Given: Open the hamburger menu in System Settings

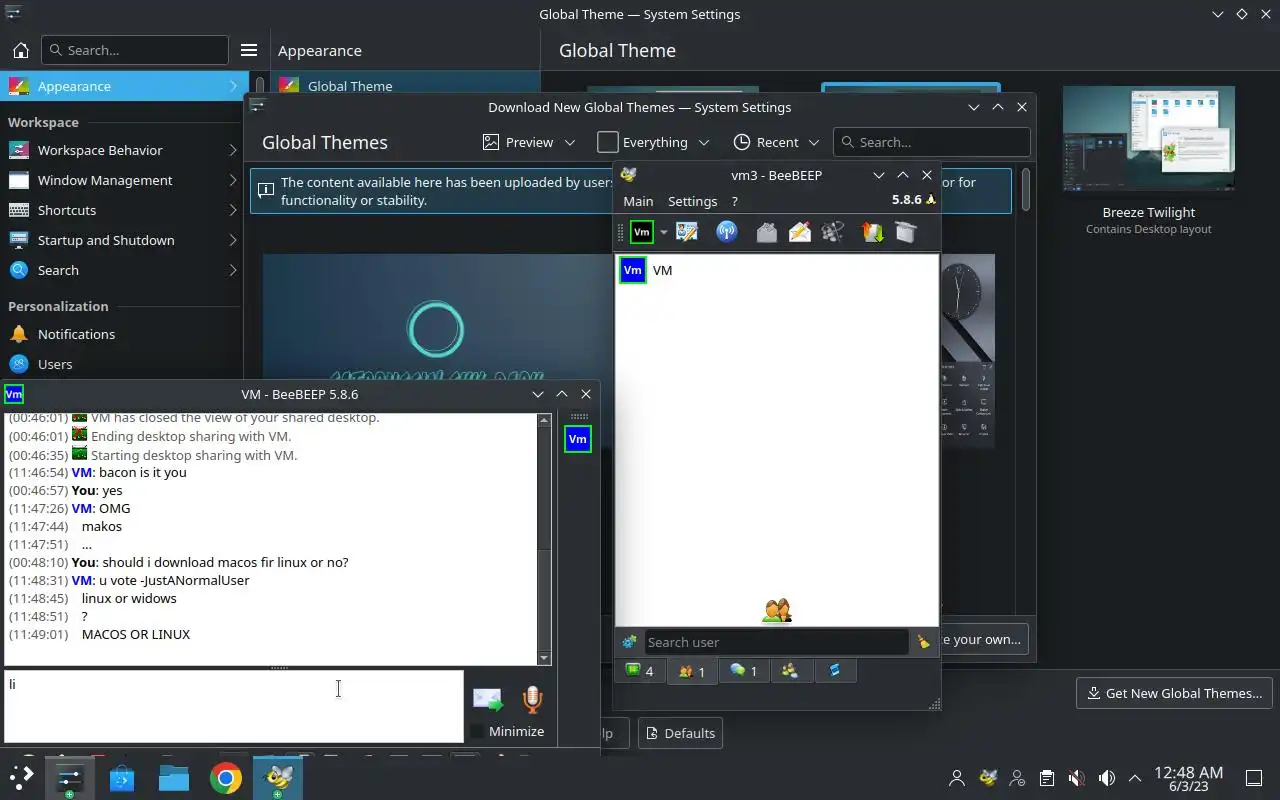Looking at the screenshot, I should (x=249, y=50).
